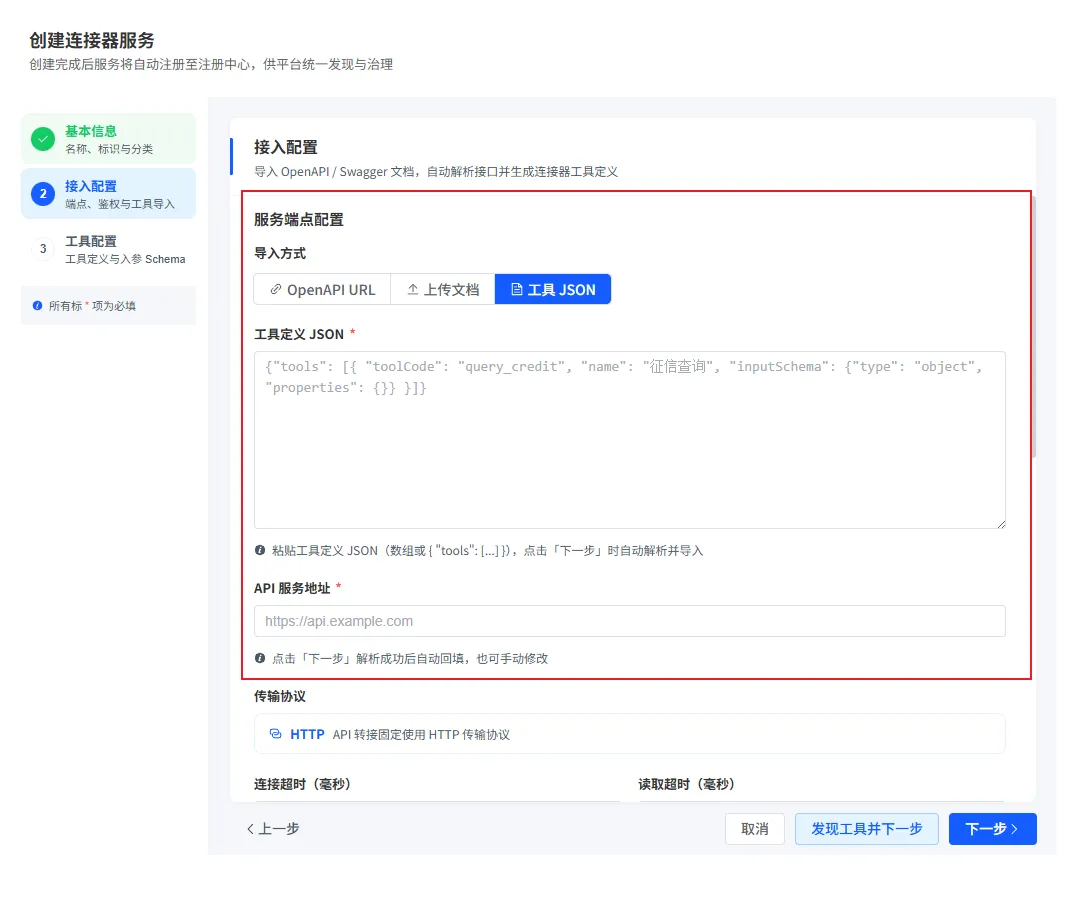Image resolution: width=1072 pixels, height=903 pixels.
Task: Select the 工具 JSON import tab
Action: (552, 289)
